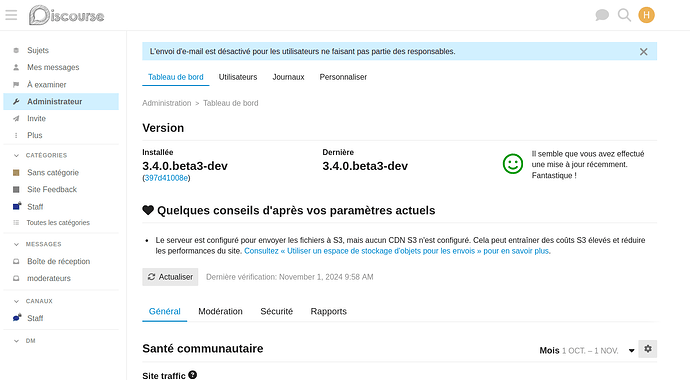690x380 pixels.
Task: Open the Discourse logo home link
Action: [66, 15]
